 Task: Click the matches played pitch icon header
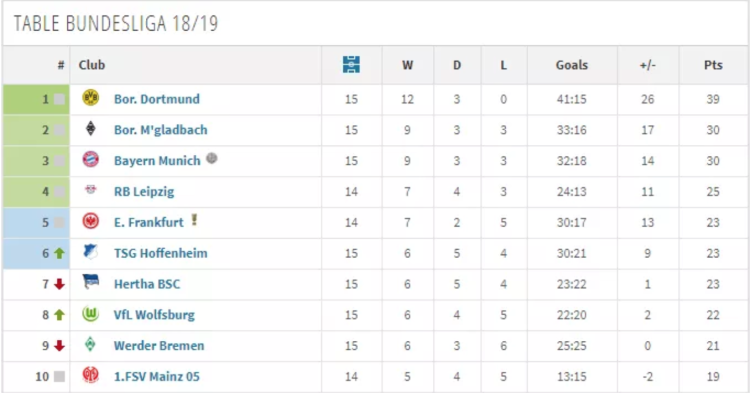pyautogui.click(x=351, y=65)
